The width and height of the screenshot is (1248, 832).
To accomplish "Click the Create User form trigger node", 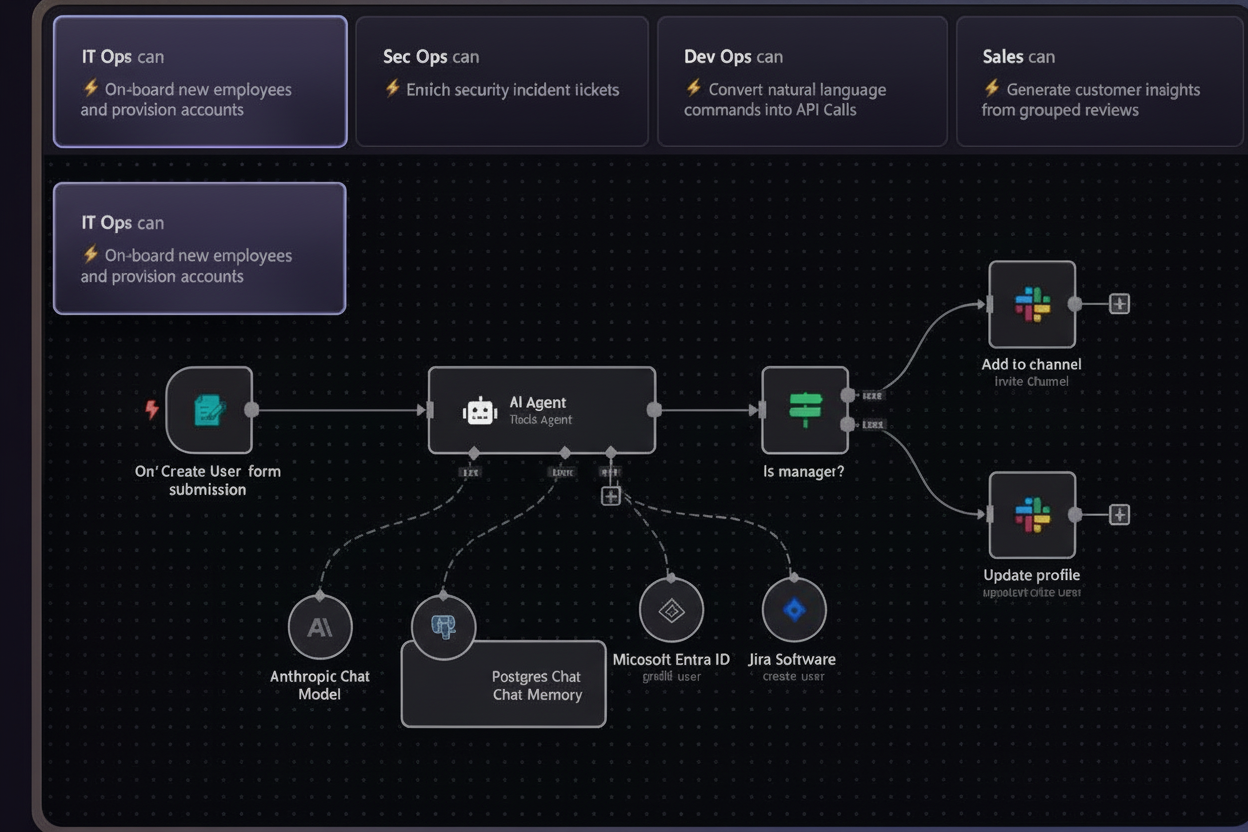I will tap(209, 410).
